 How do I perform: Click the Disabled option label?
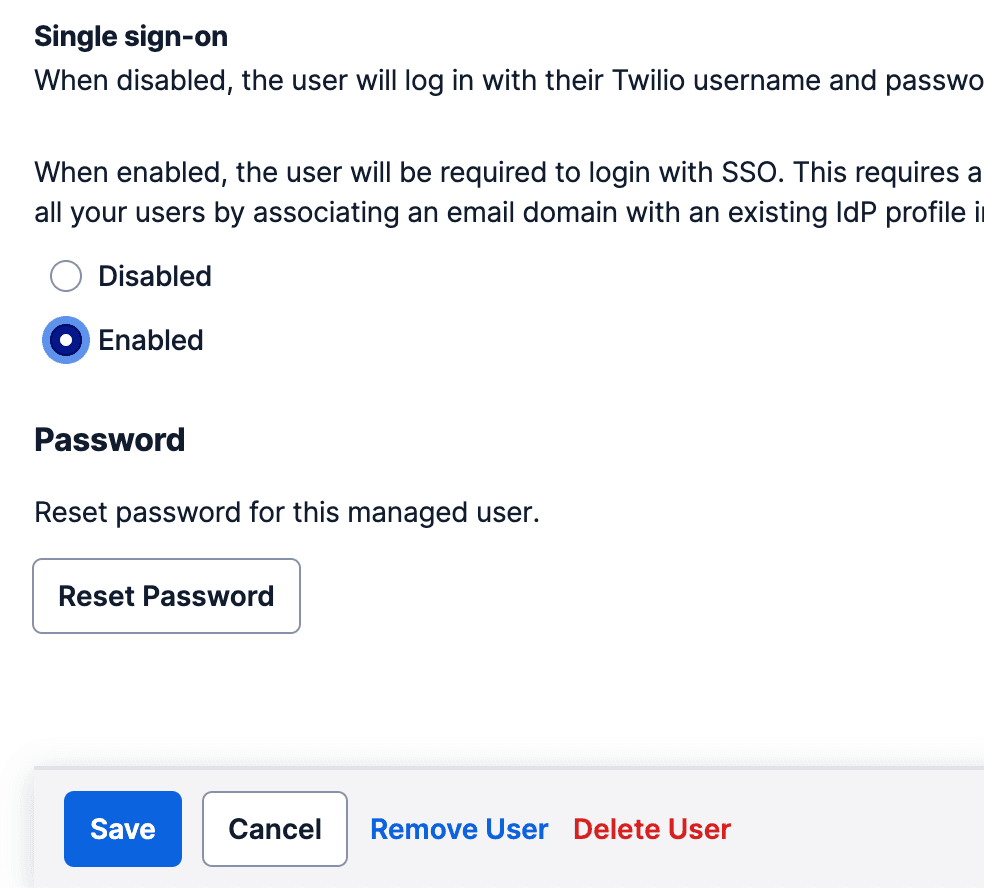(x=154, y=276)
